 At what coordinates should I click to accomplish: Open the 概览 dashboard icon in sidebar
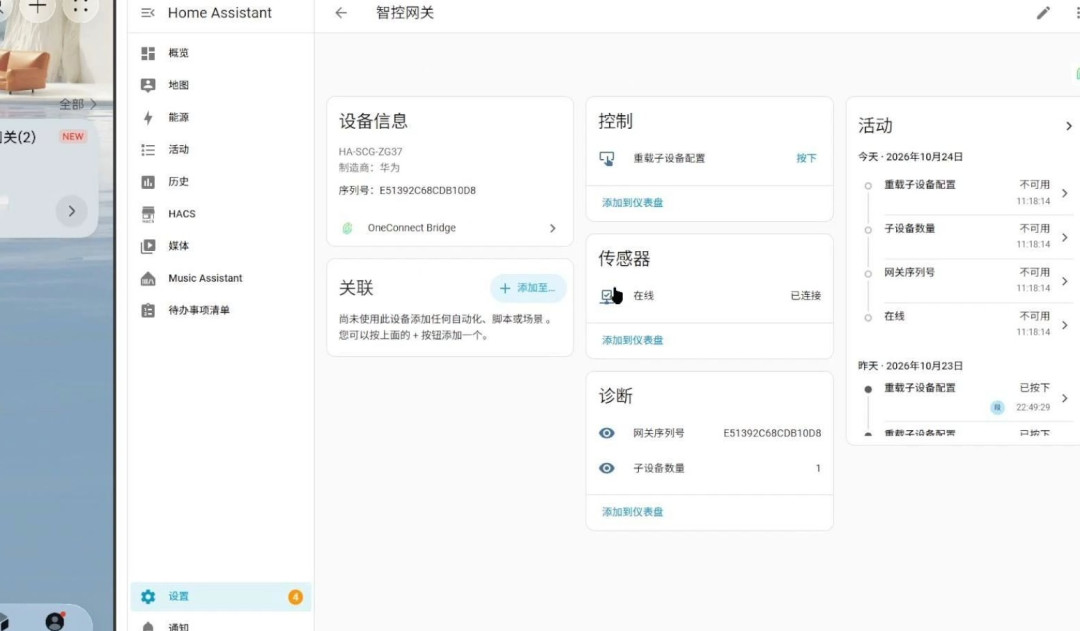pyautogui.click(x=148, y=53)
